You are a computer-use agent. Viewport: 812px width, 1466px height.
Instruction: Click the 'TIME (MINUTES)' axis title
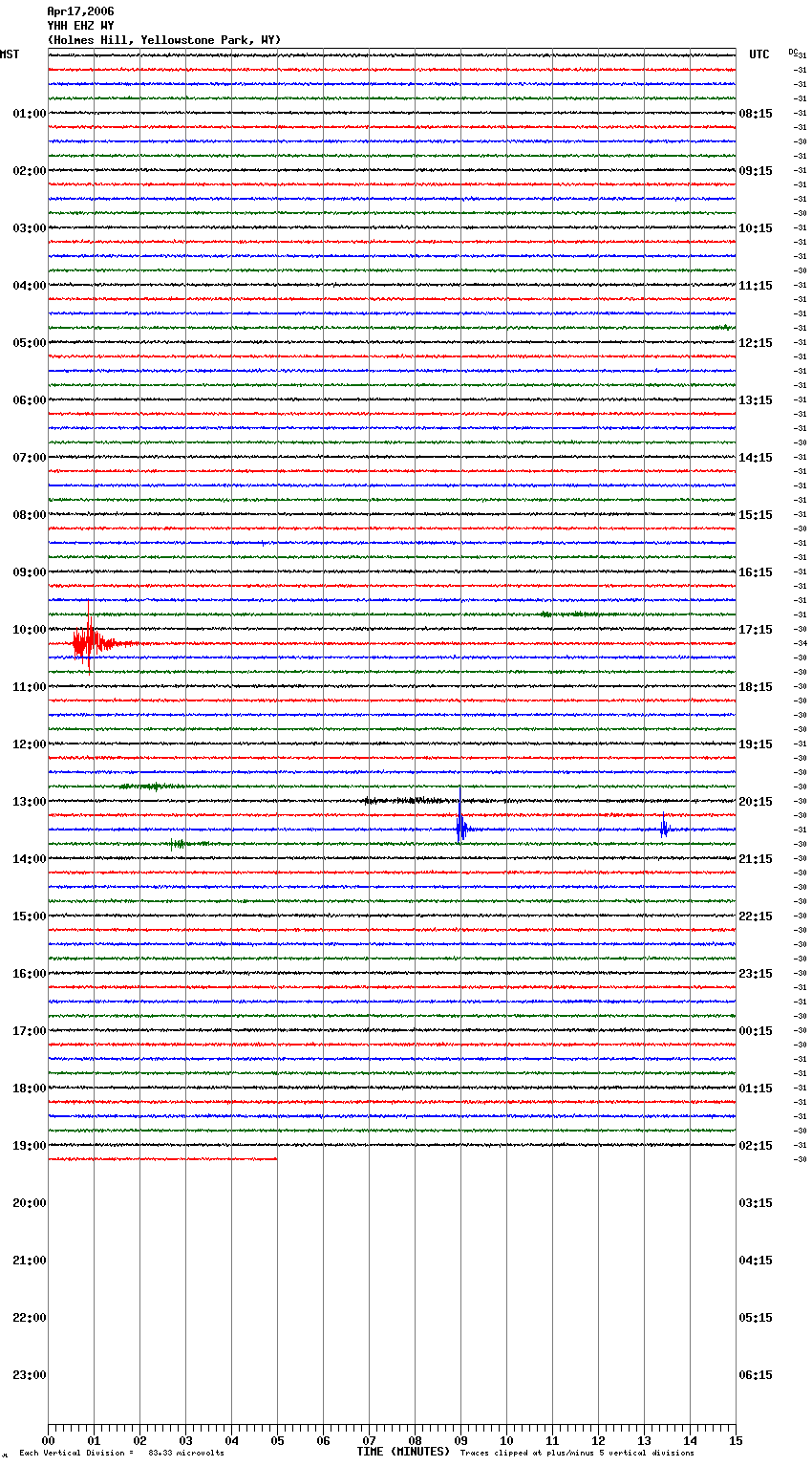[x=403, y=1452]
